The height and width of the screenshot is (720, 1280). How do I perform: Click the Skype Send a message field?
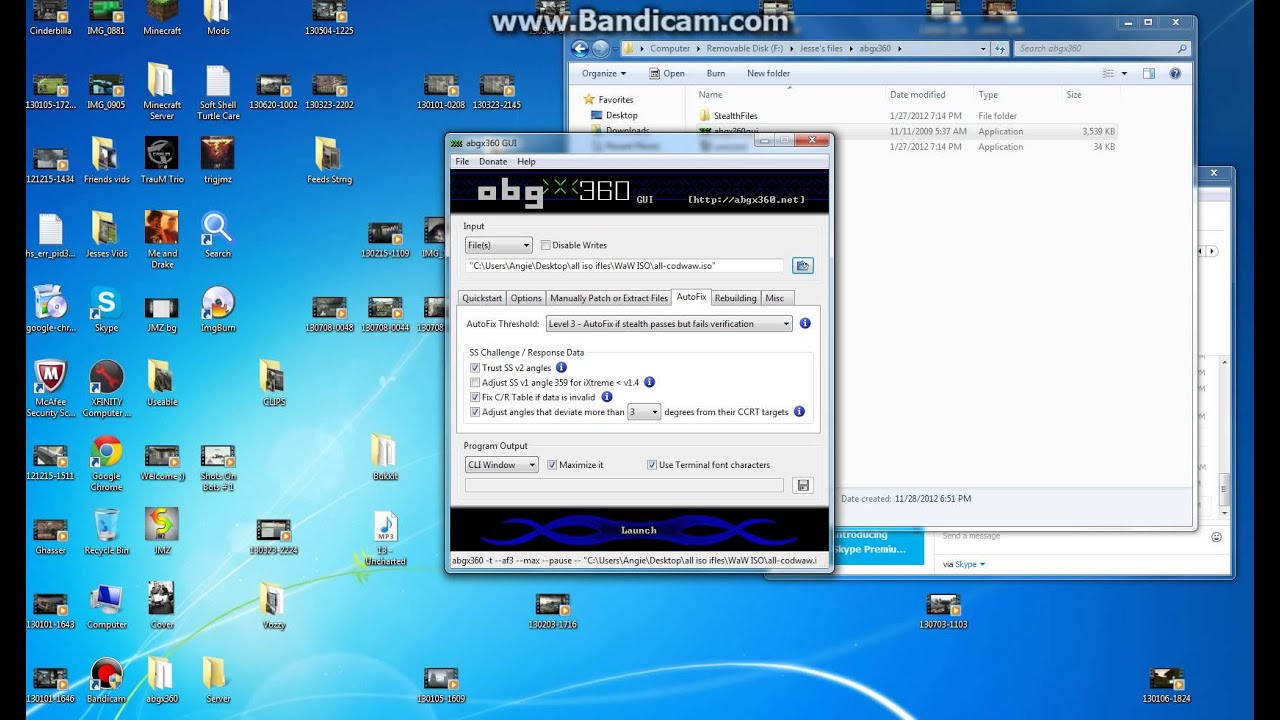1072,536
